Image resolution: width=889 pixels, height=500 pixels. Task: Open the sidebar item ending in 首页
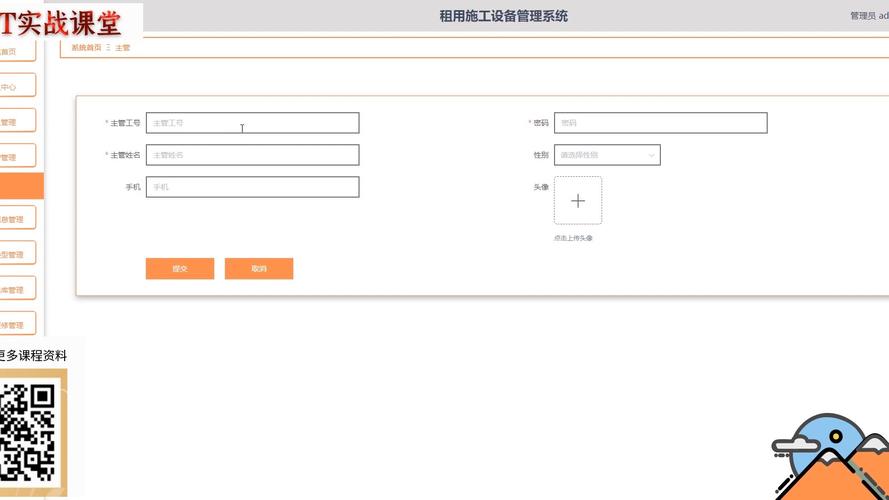coord(17,51)
